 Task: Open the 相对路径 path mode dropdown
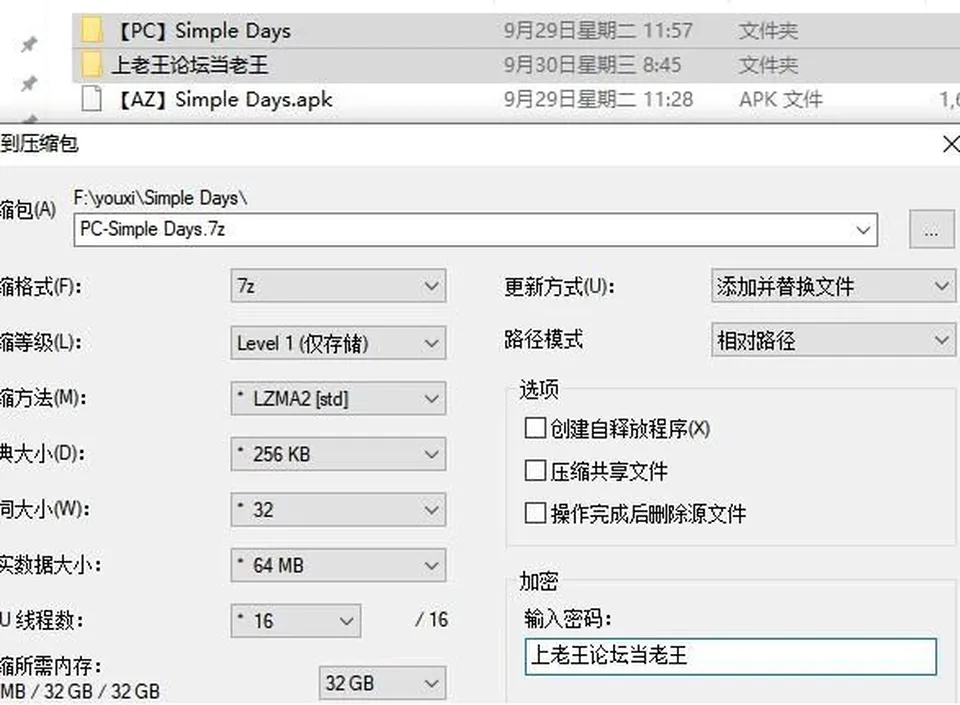[x=833, y=340]
